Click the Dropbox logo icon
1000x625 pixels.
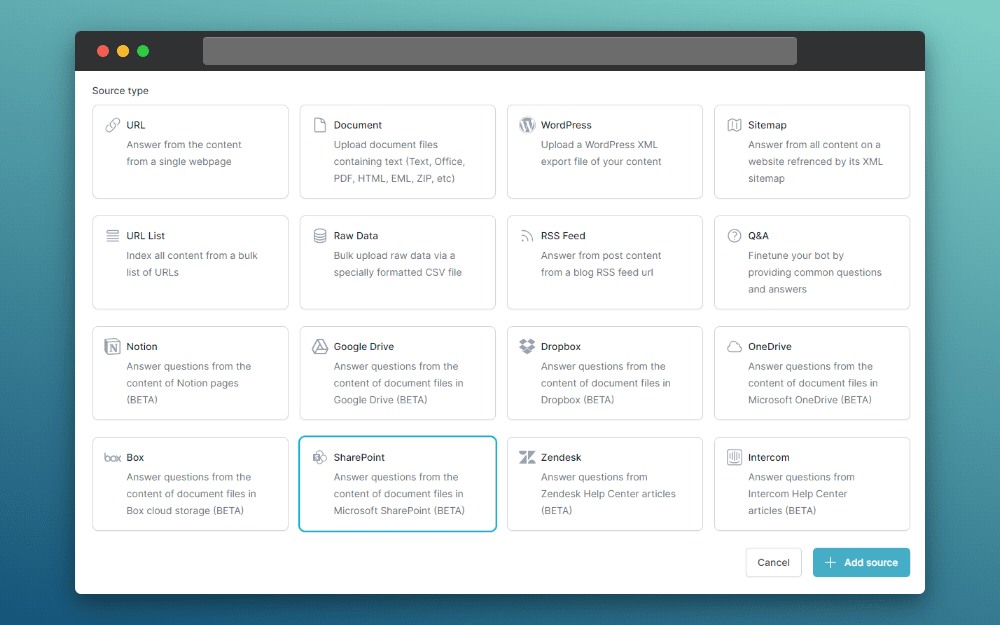(527, 347)
